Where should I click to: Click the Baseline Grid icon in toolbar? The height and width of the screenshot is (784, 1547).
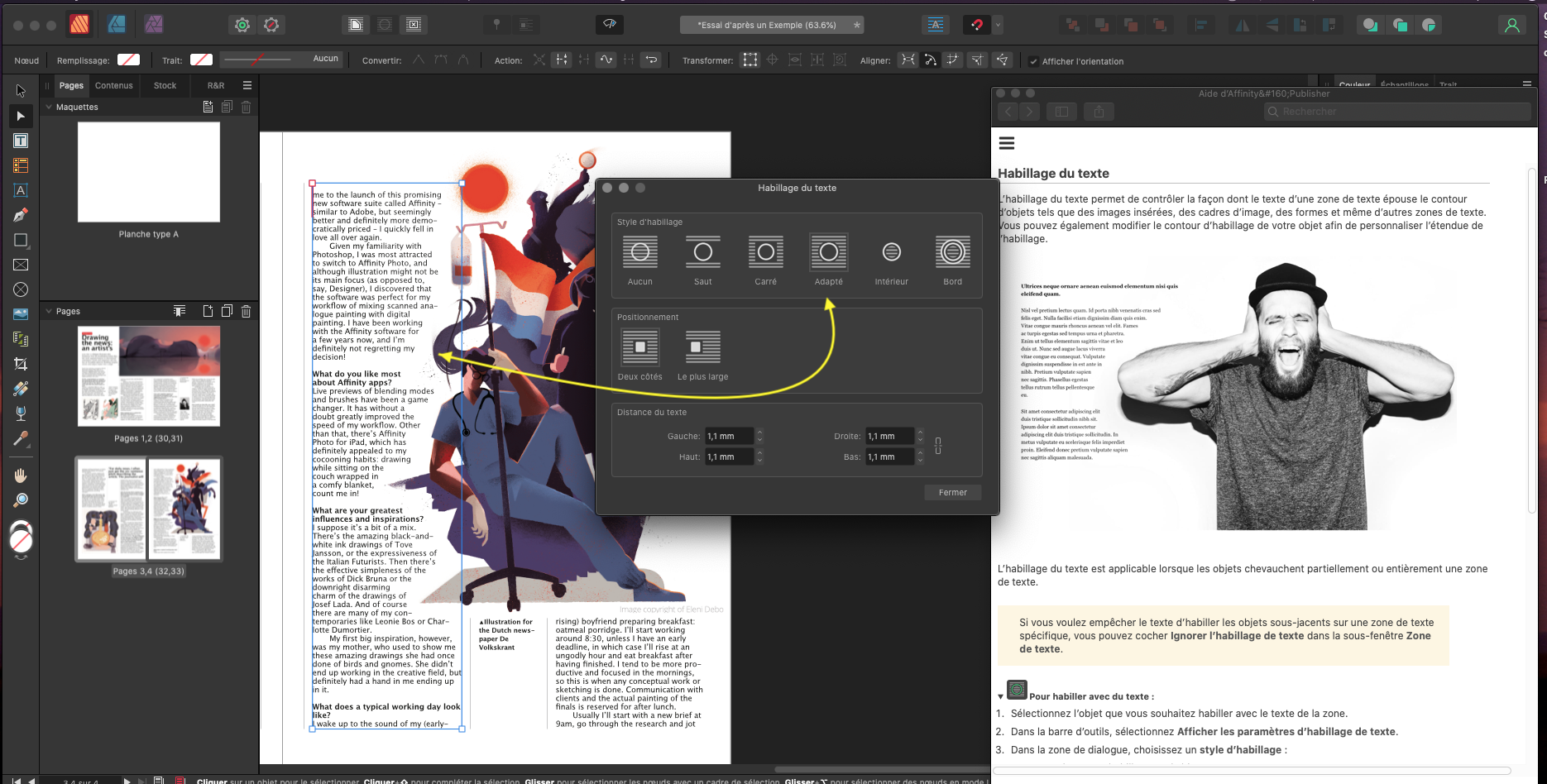pyautogui.click(x=936, y=25)
